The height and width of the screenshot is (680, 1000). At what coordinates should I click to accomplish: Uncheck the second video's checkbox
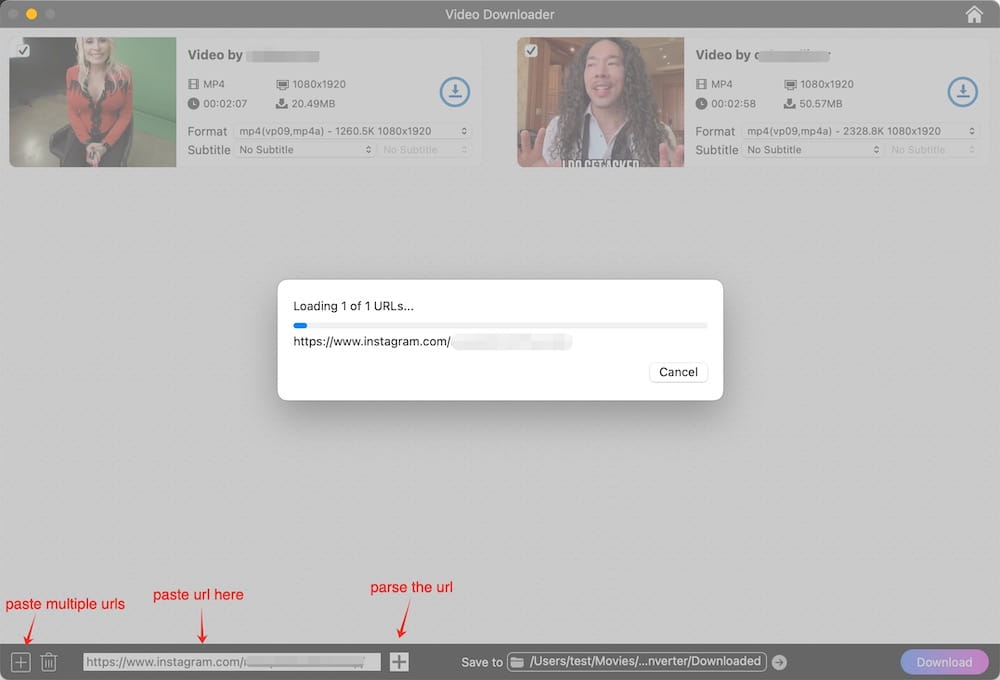point(531,50)
